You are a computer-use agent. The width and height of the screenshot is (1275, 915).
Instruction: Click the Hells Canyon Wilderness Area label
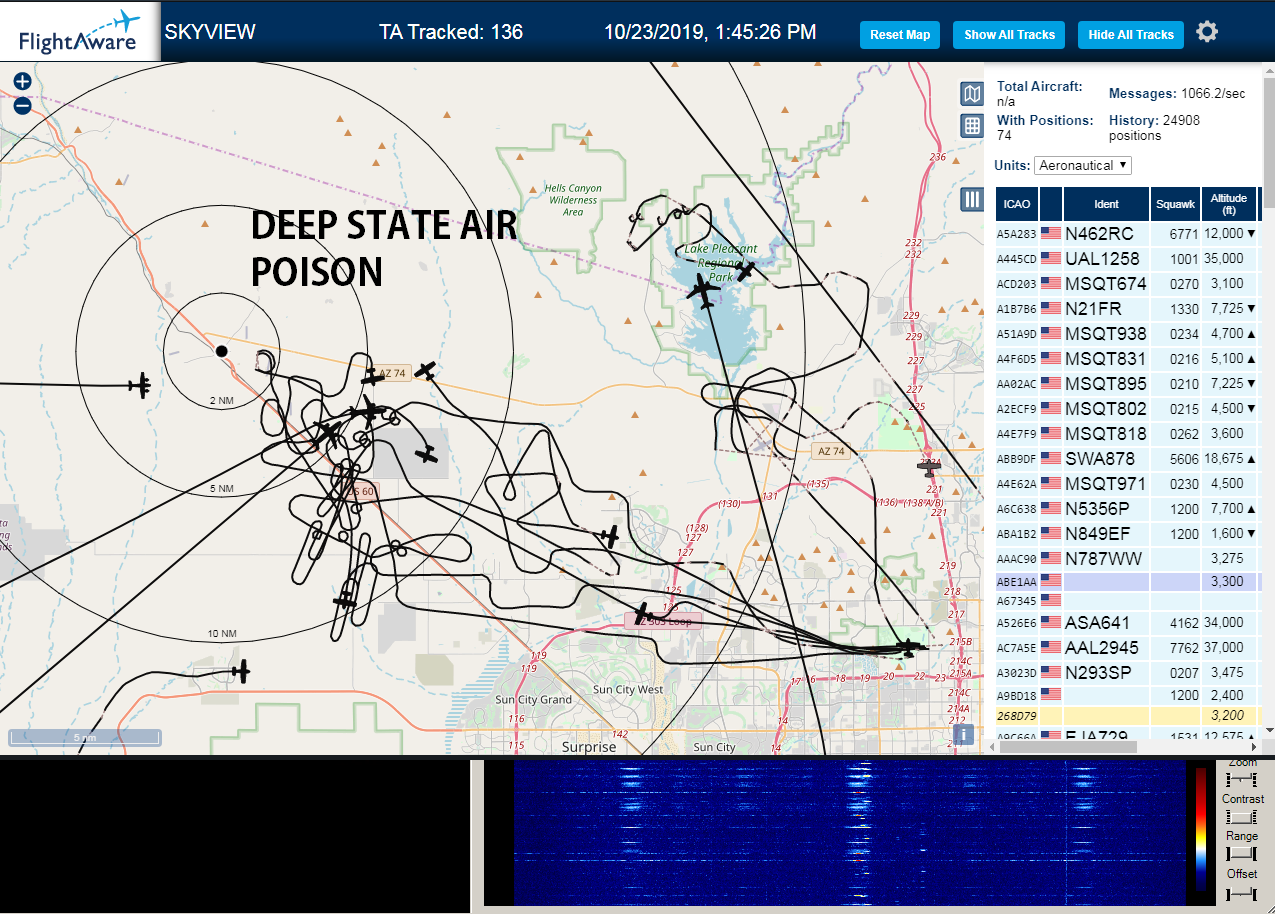(x=573, y=199)
